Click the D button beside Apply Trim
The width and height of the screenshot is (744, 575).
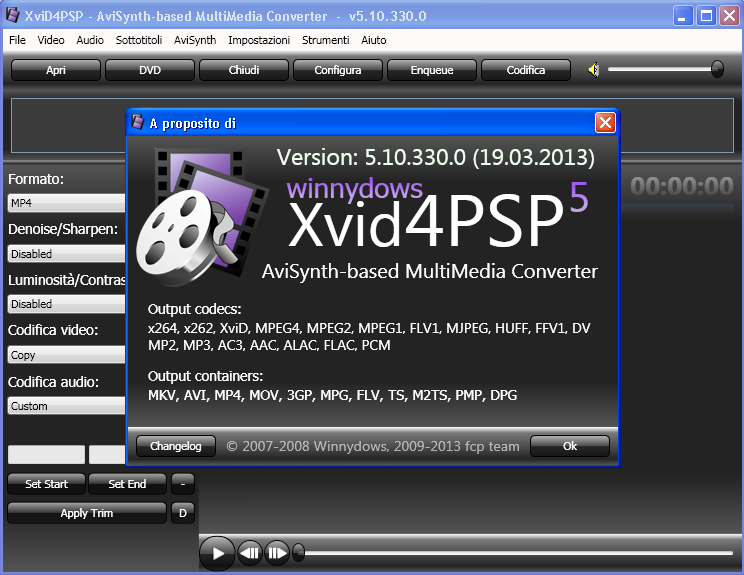point(183,513)
